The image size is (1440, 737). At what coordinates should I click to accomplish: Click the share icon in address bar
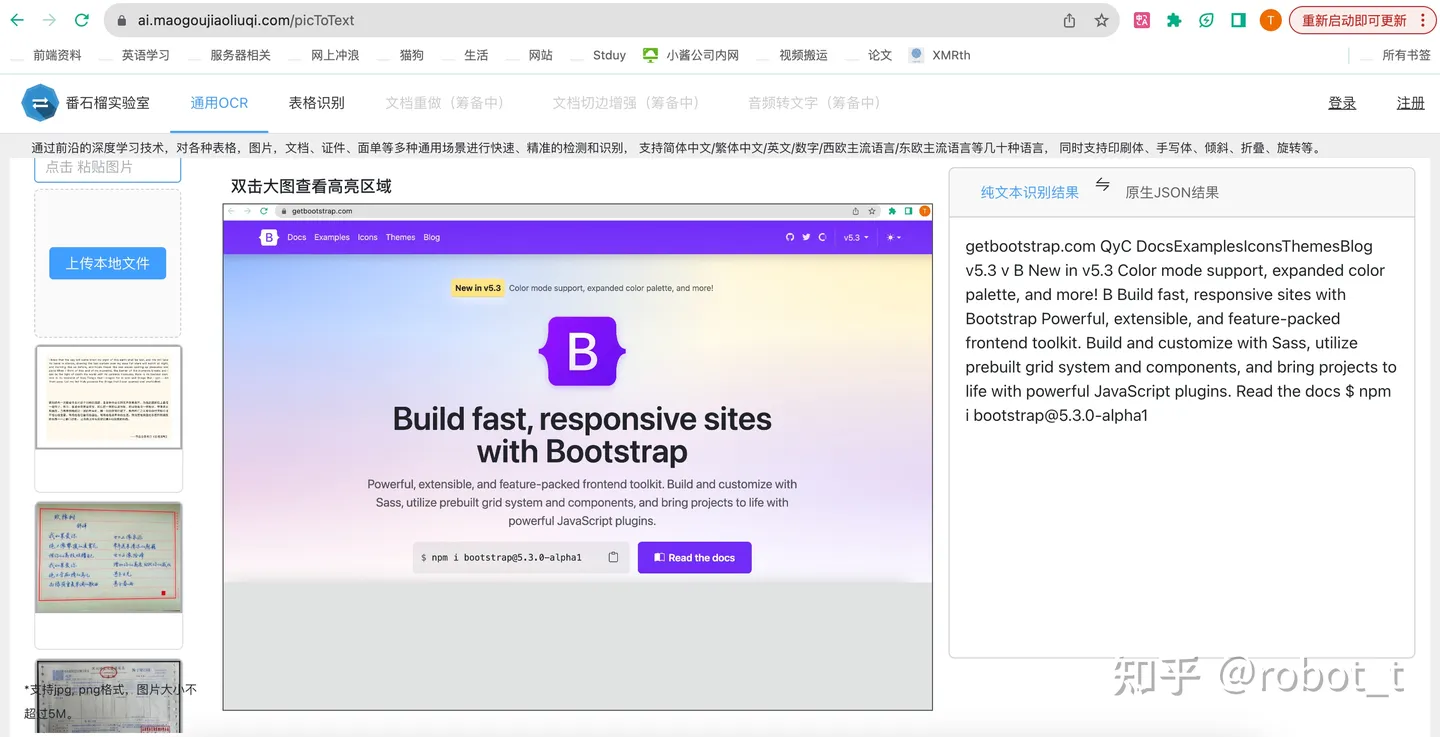pyautogui.click(x=1069, y=20)
